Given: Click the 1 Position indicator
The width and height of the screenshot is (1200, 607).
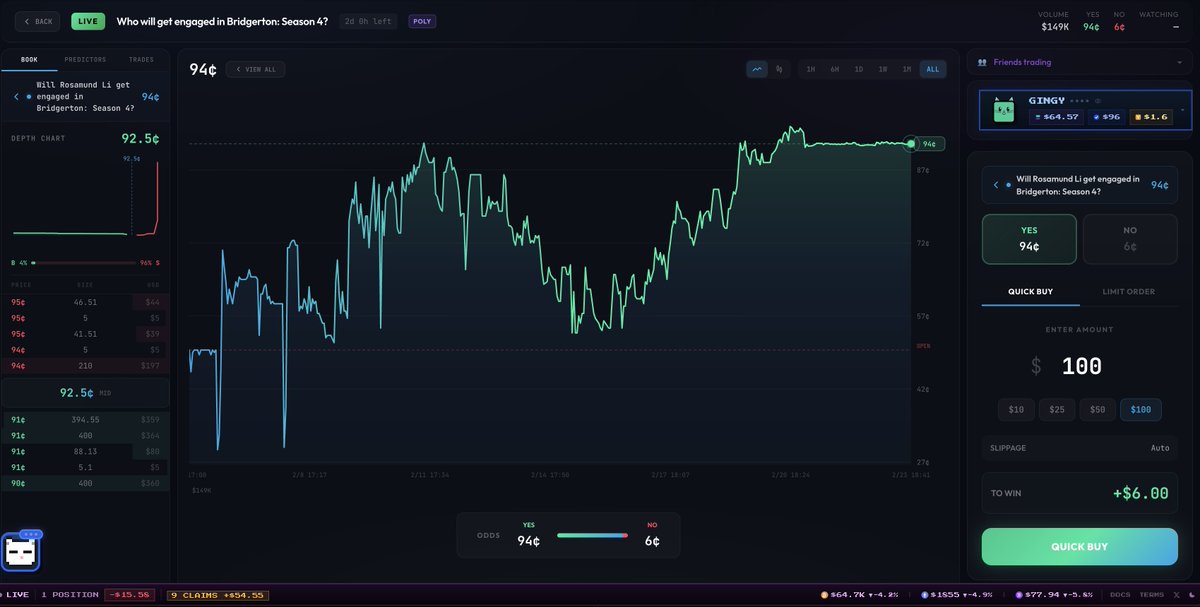Looking at the screenshot, I should 70,595.
